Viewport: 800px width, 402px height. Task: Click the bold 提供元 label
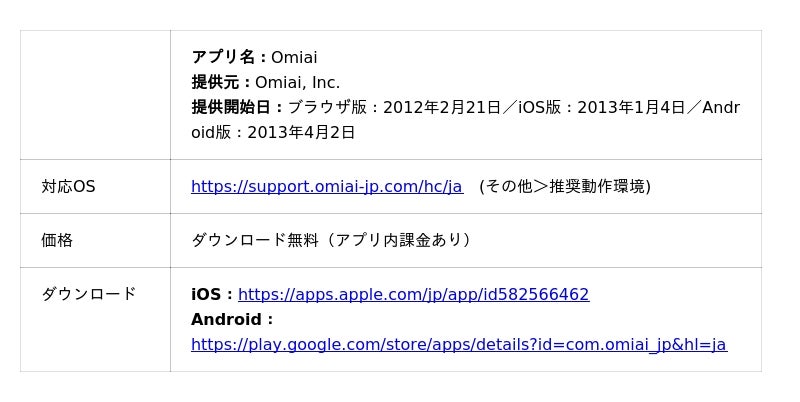click(x=218, y=82)
